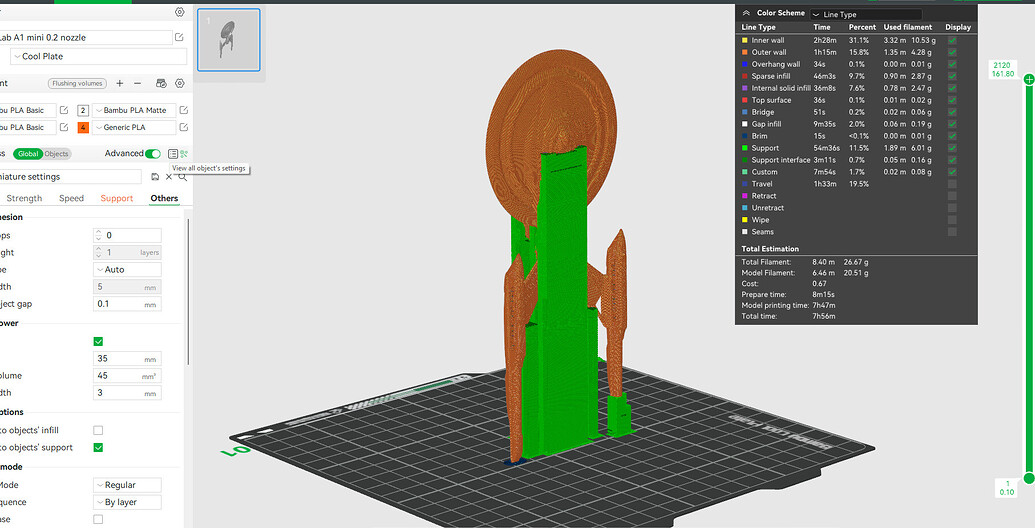Show Wipe moves in preview
This screenshot has height=528, width=1035.
point(952,220)
